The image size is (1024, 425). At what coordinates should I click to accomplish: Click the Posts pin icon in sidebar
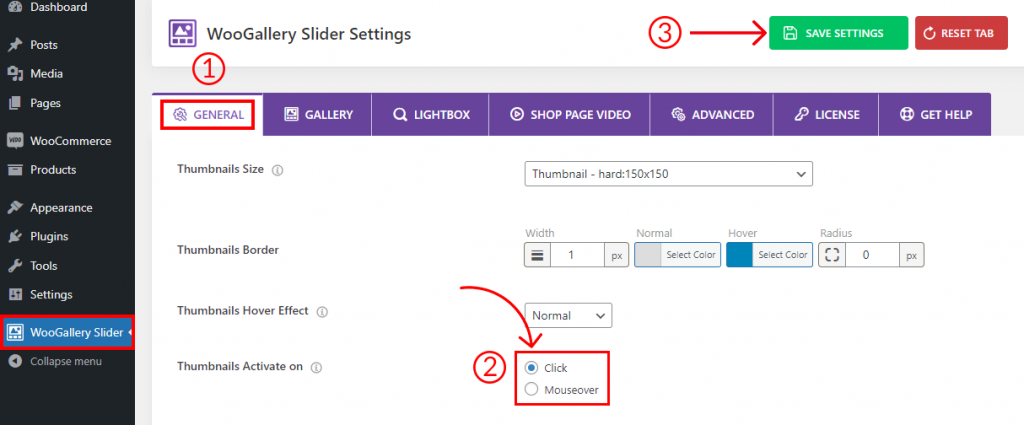[x=15, y=45]
